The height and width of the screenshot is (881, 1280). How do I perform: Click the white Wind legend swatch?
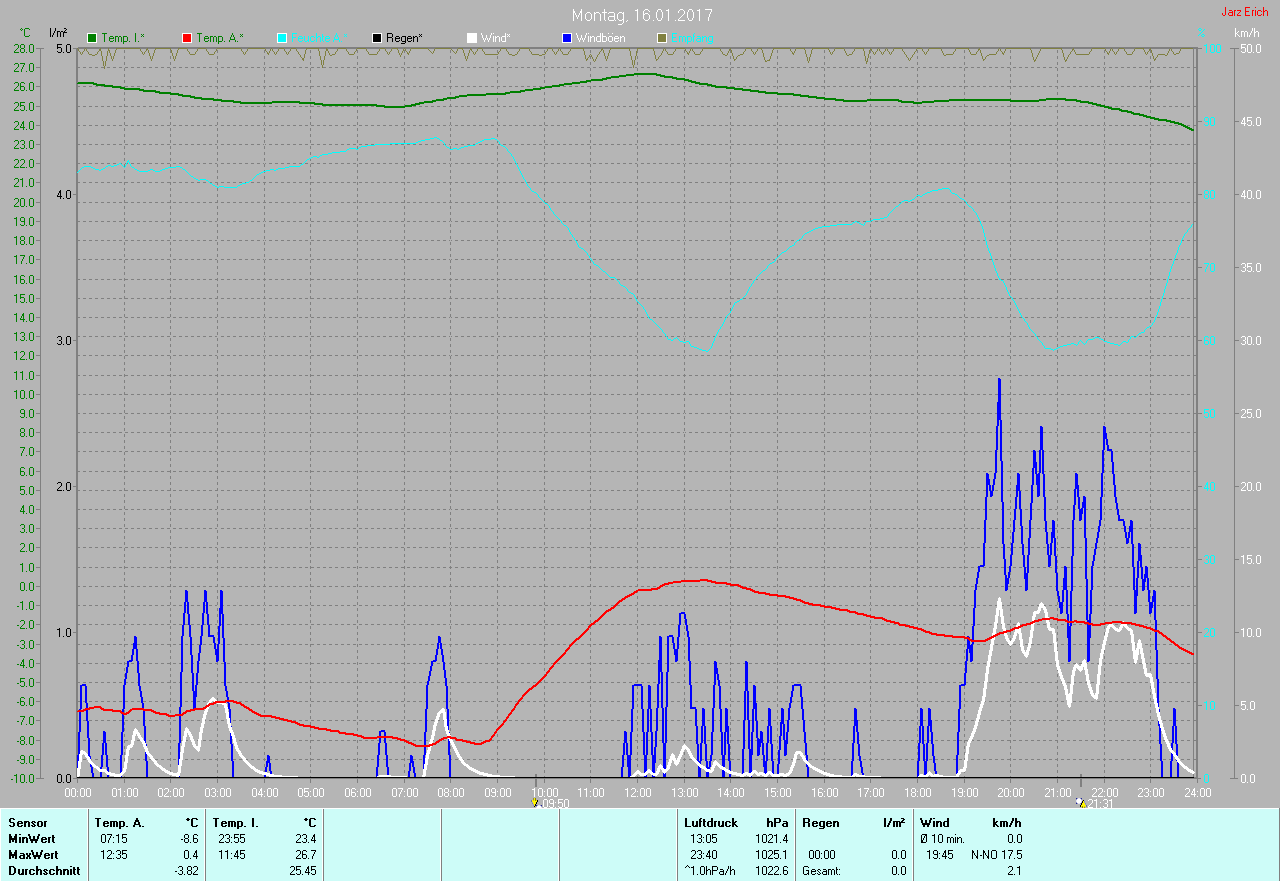pos(472,38)
